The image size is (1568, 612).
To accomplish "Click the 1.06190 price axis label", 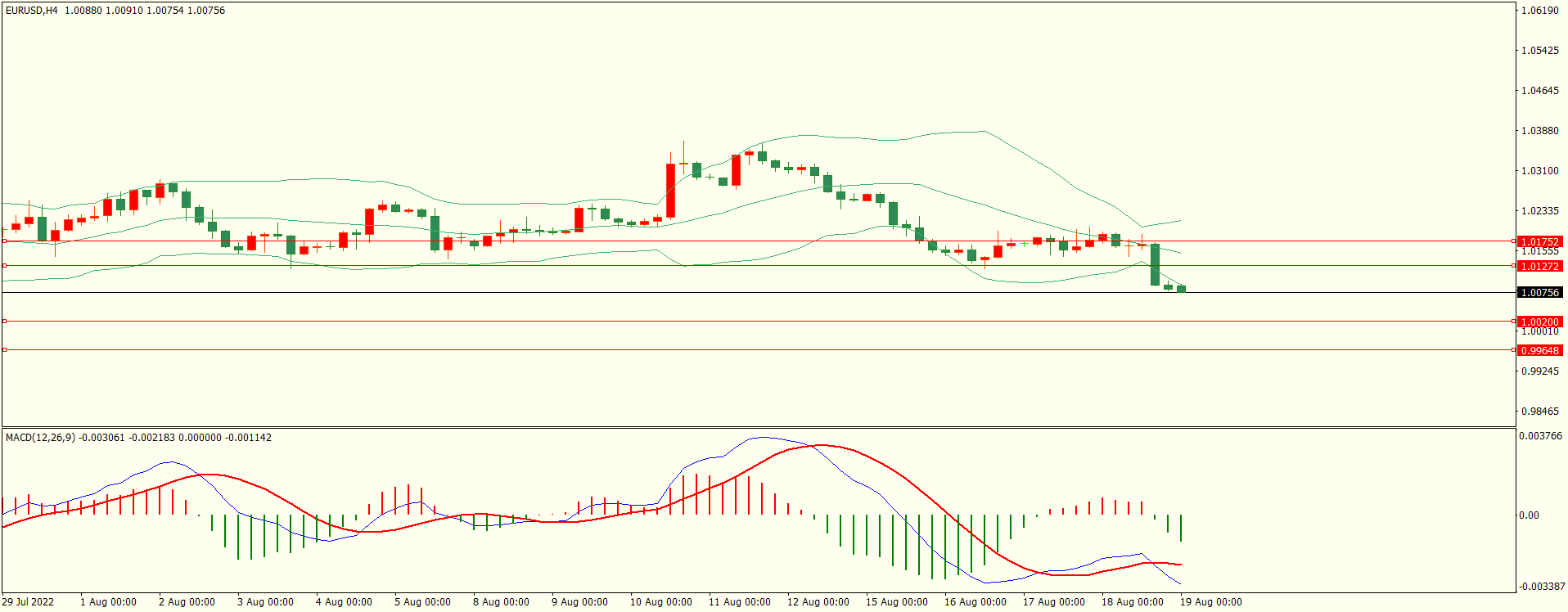I will point(1539,11).
